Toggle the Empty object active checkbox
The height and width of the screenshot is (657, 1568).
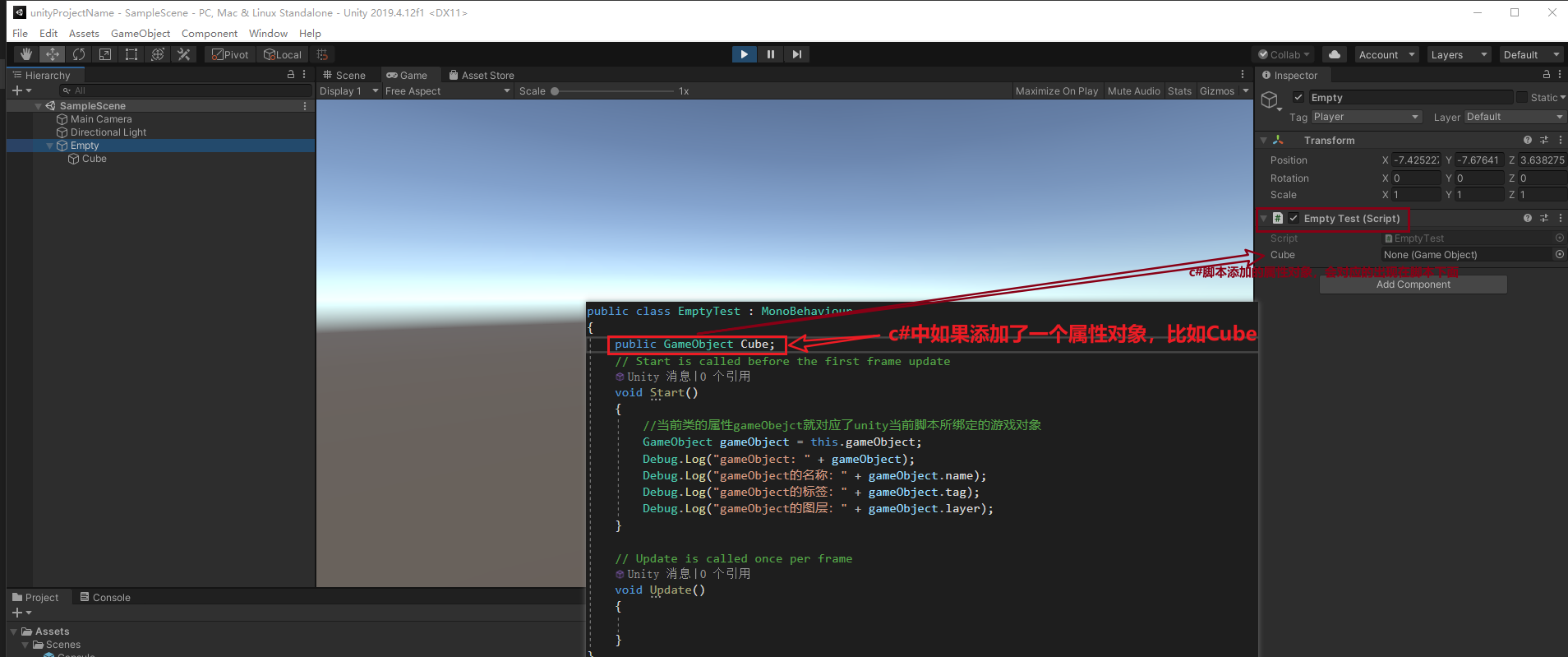point(1298,98)
